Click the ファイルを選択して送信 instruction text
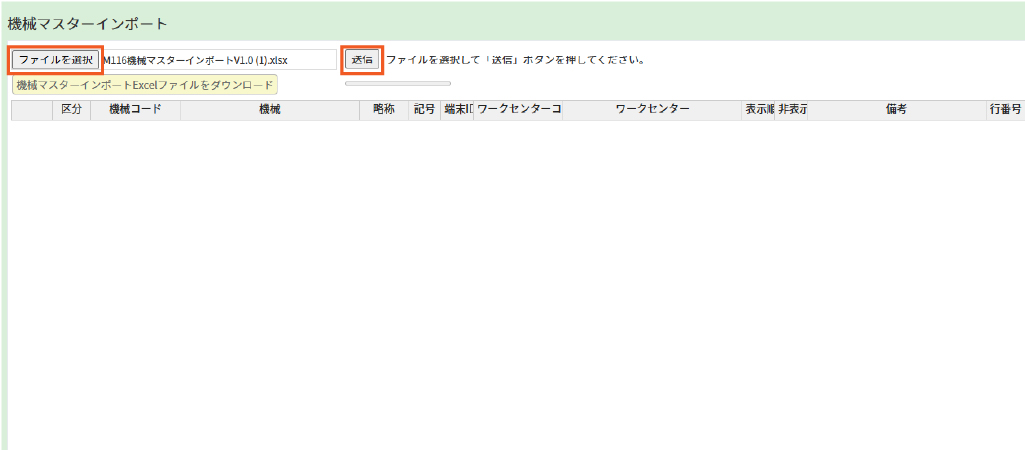The image size is (1025, 450). (x=515, y=60)
